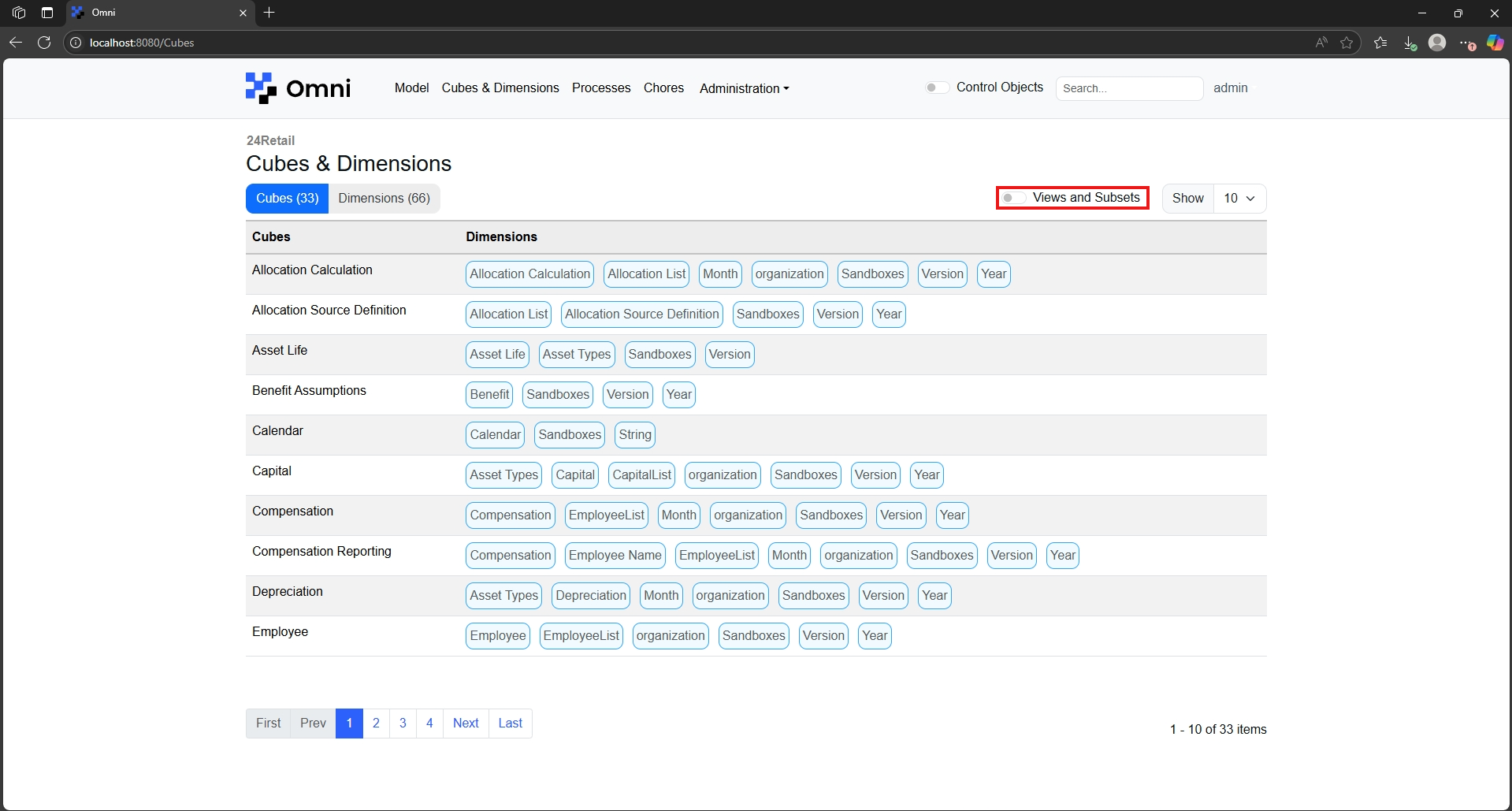This screenshot has height=811, width=1512.
Task: Open the tab actions menu icon
Action: tap(47, 13)
